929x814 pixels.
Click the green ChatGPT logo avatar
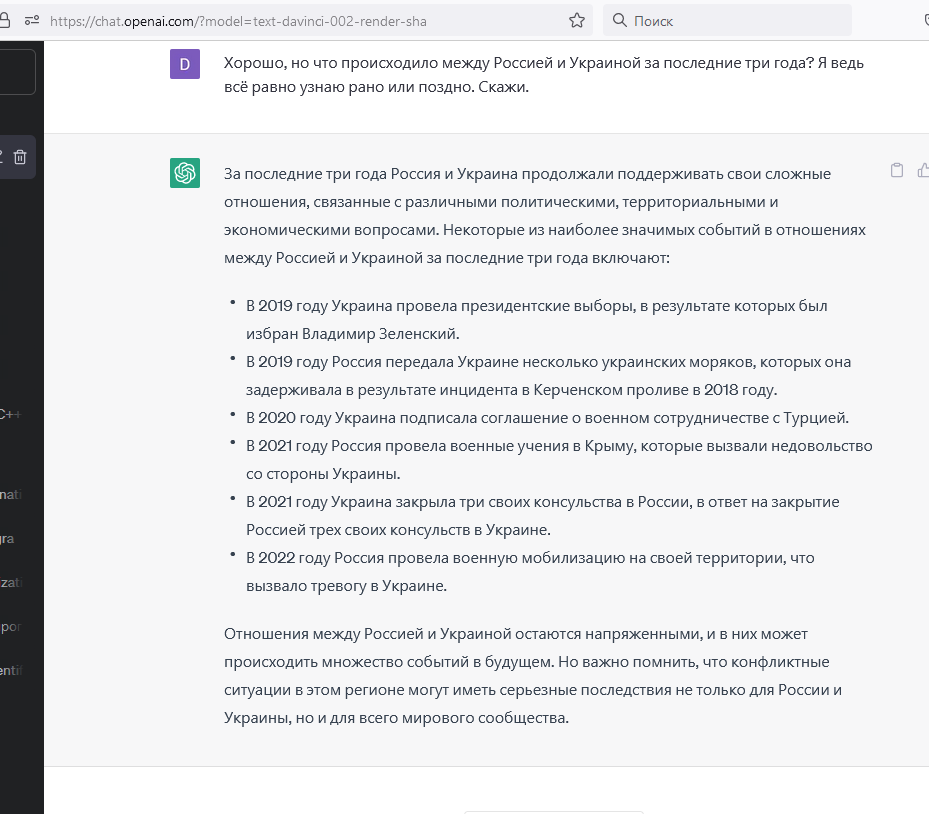(x=185, y=173)
